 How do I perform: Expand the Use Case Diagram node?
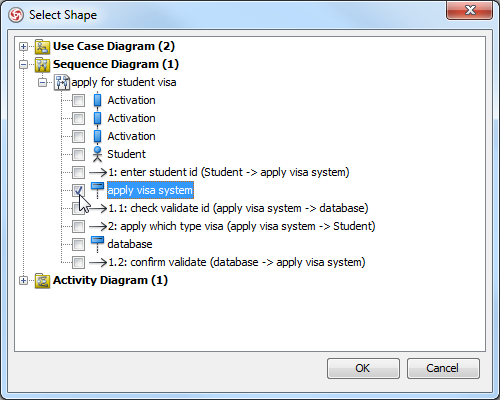(x=23, y=46)
